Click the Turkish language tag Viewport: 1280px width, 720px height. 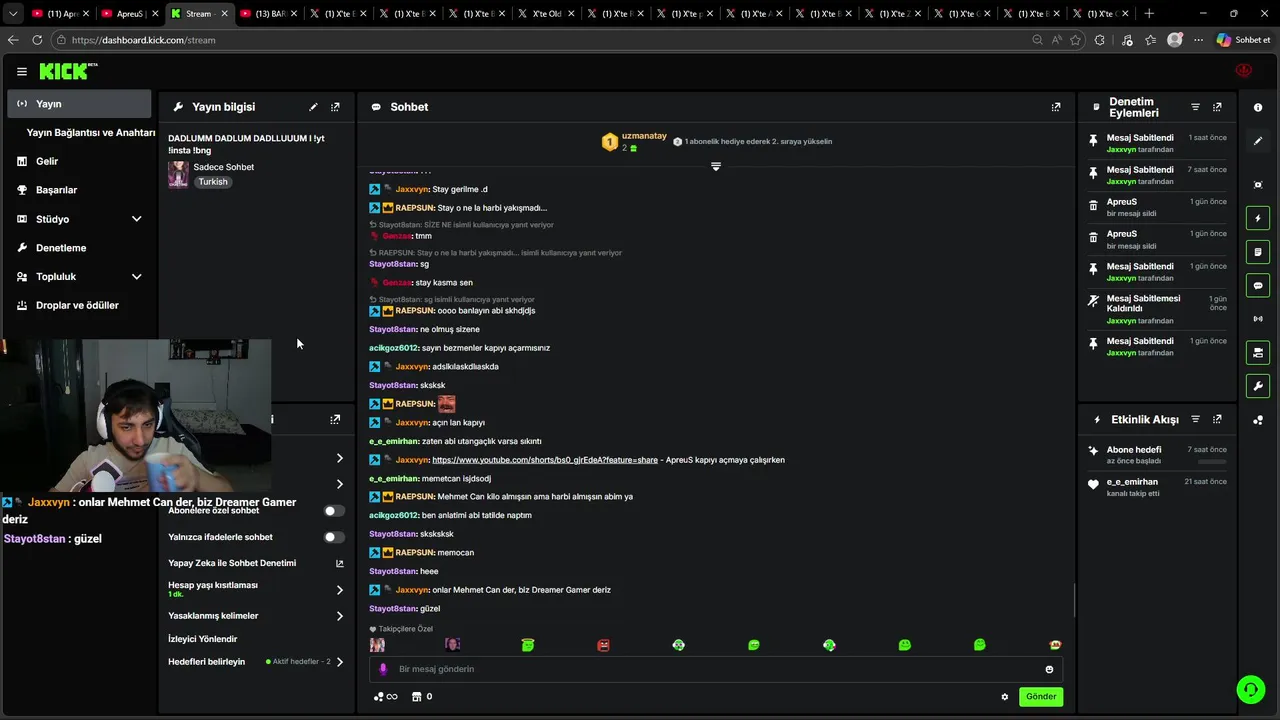click(x=212, y=182)
